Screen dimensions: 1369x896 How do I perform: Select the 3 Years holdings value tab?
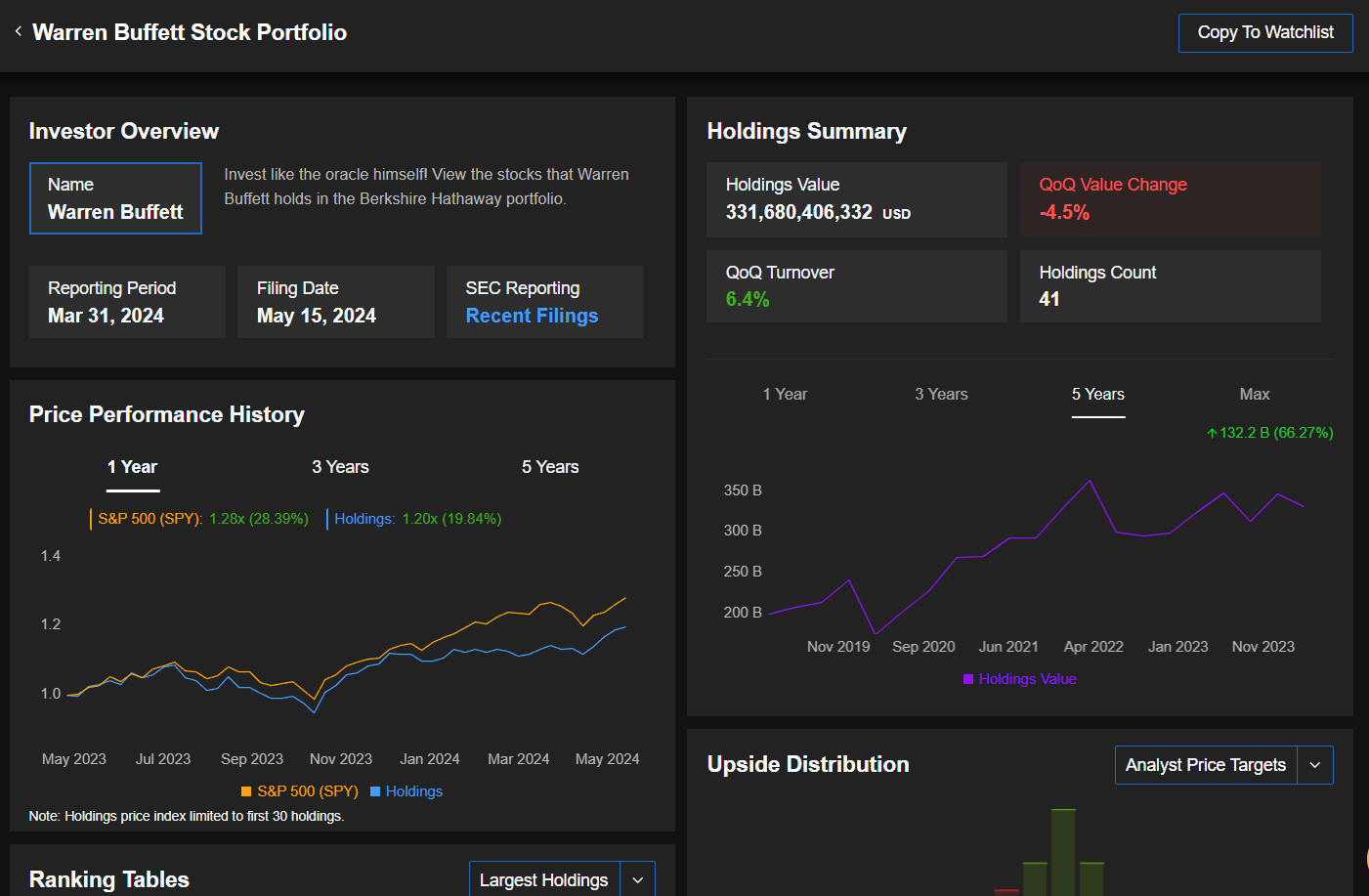941,395
